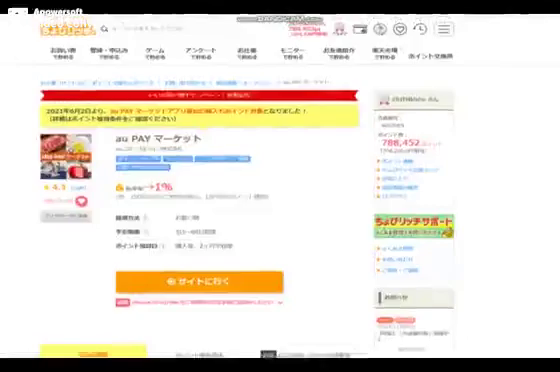This screenshot has width=560, height=372.
Task: Click the red campaign banner ribbon
Action: click(199, 95)
